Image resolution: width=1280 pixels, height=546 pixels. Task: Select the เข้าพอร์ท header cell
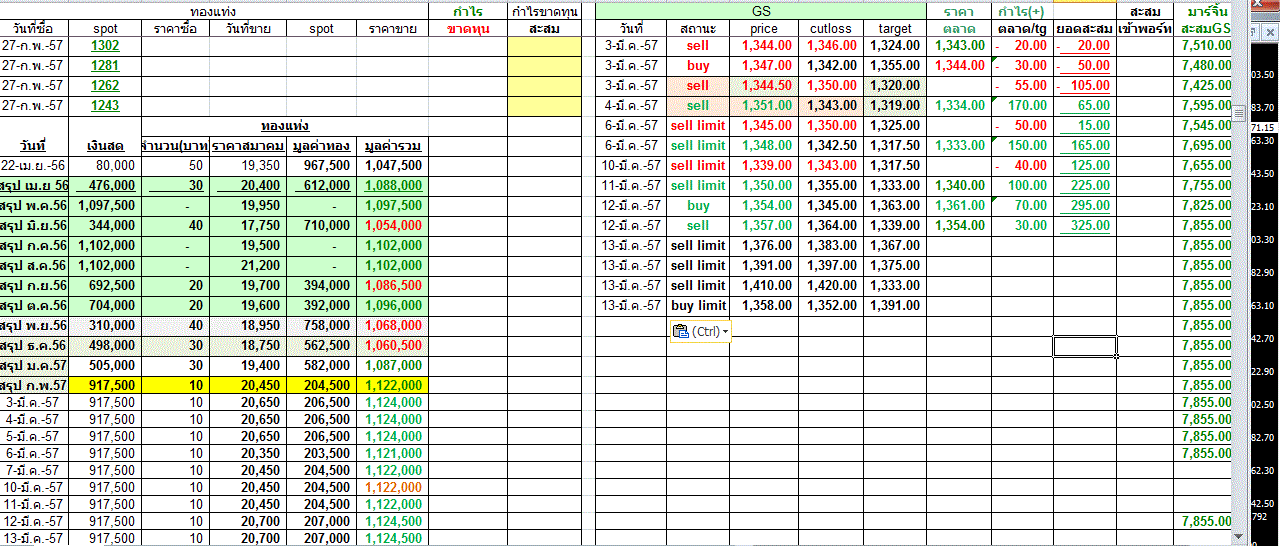click(x=1145, y=29)
